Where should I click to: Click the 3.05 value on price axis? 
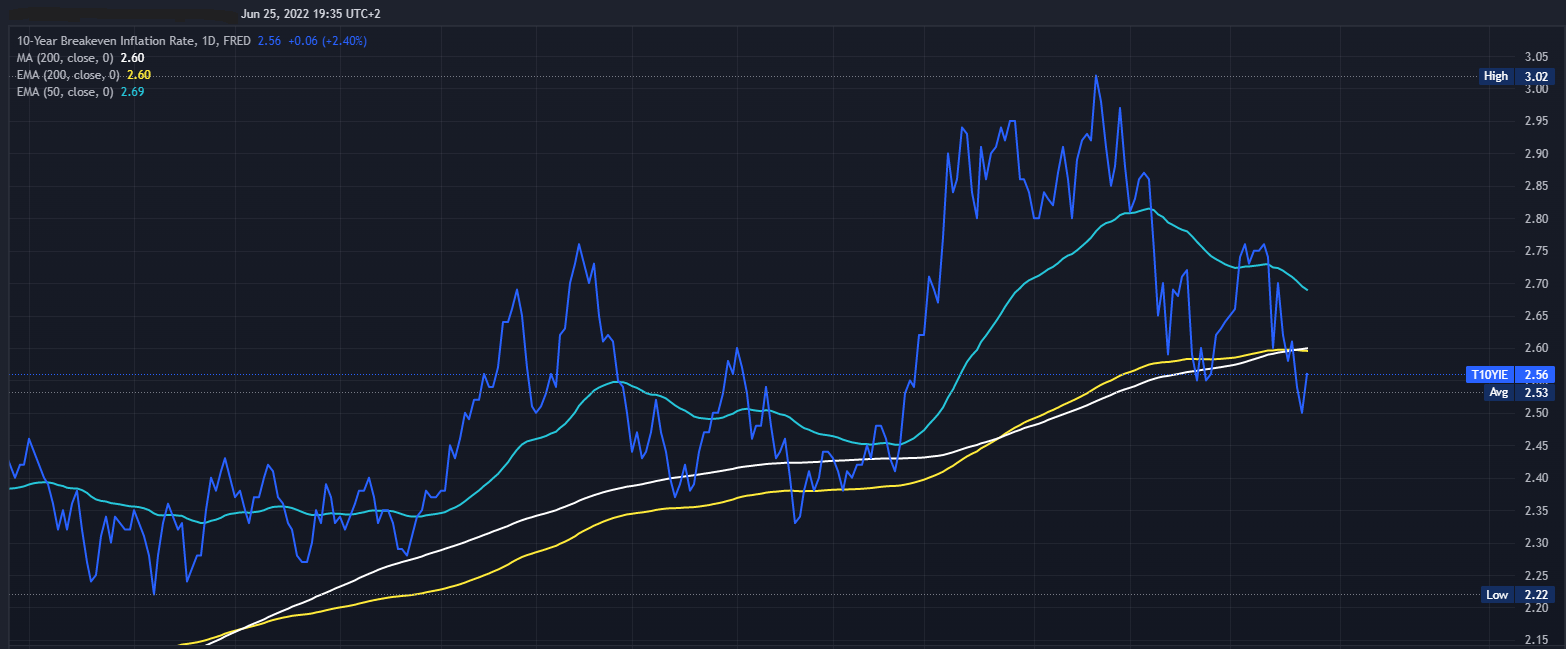click(x=1535, y=56)
